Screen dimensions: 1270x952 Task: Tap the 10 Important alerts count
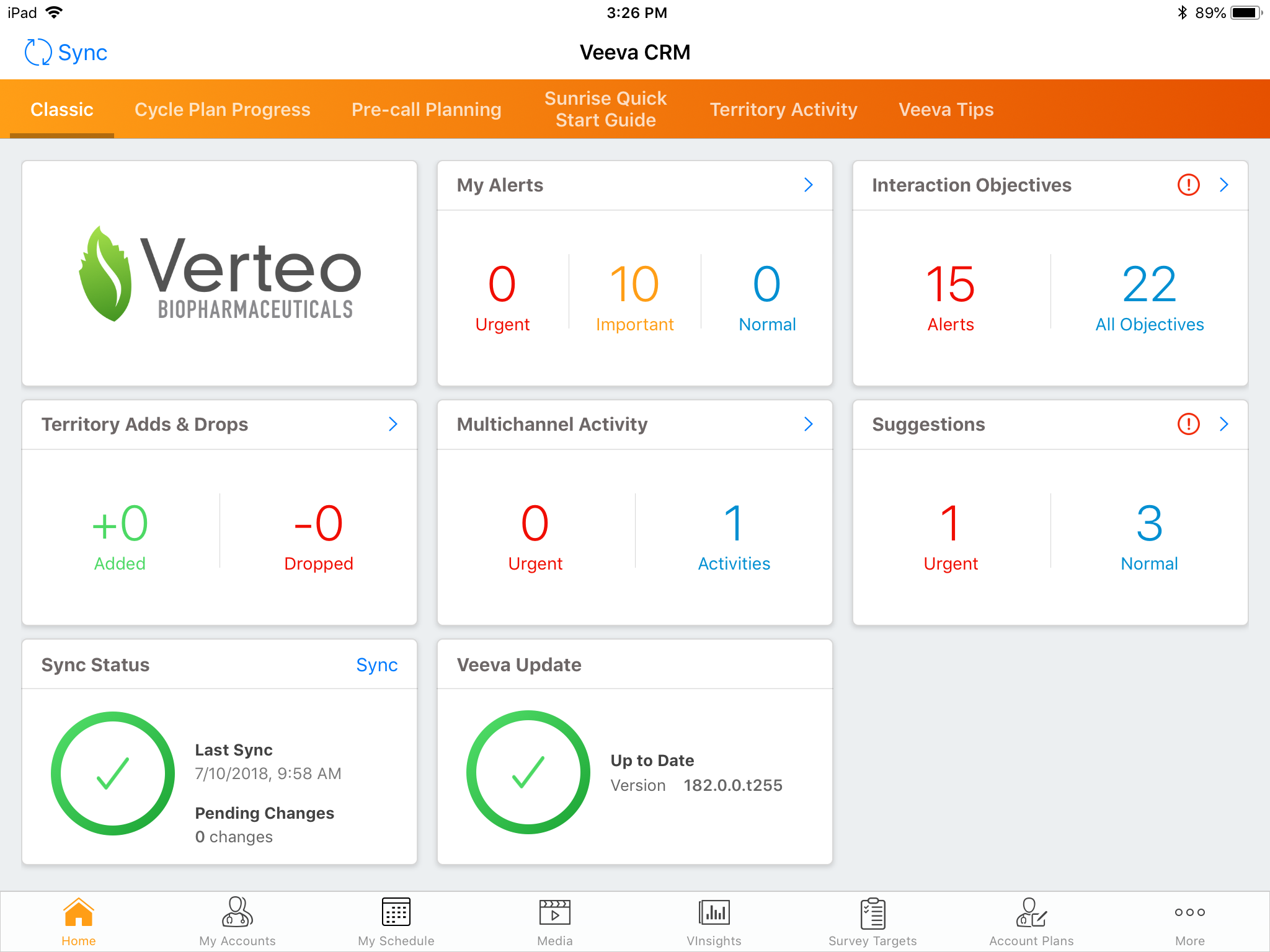(x=634, y=285)
